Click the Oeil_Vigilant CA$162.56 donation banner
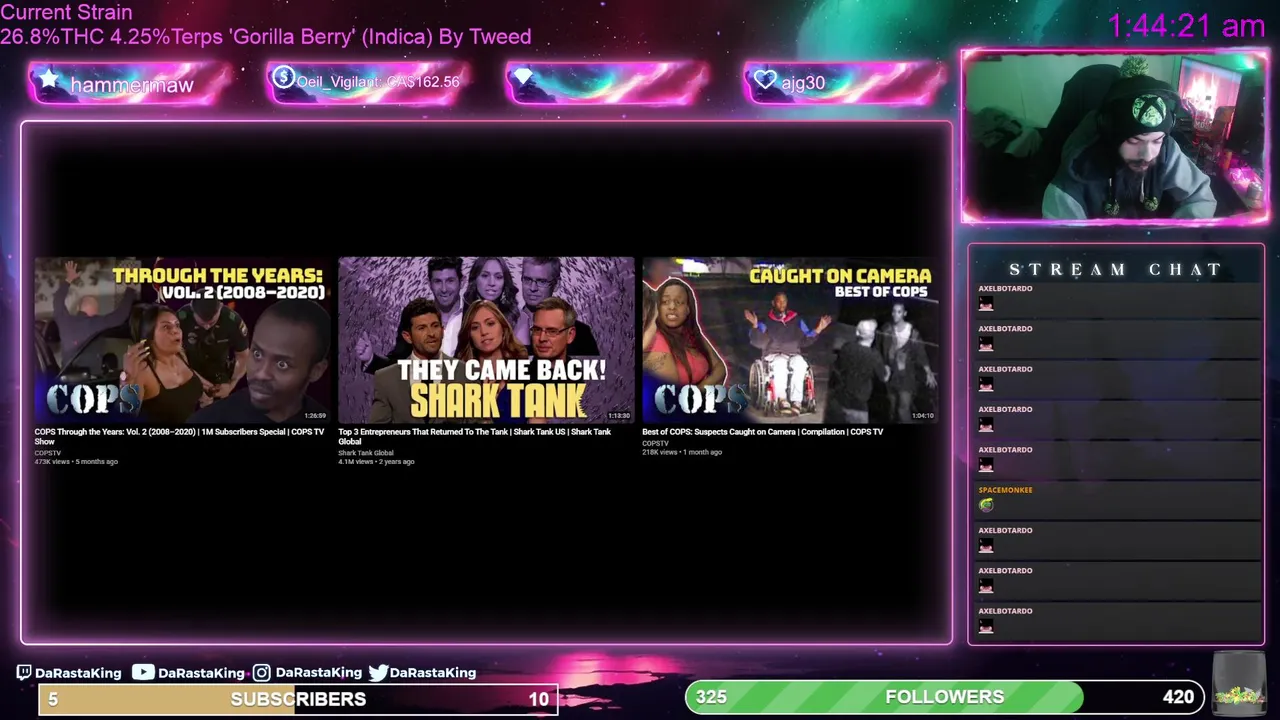This screenshot has height=720, width=1280. [368, 82]
